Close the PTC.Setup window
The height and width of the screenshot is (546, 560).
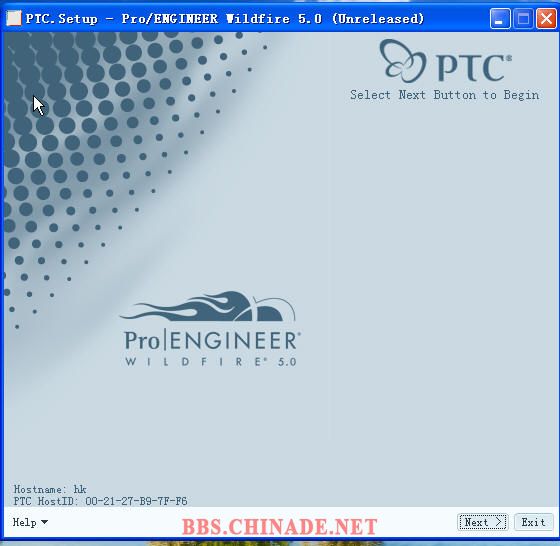click(546, 19)
